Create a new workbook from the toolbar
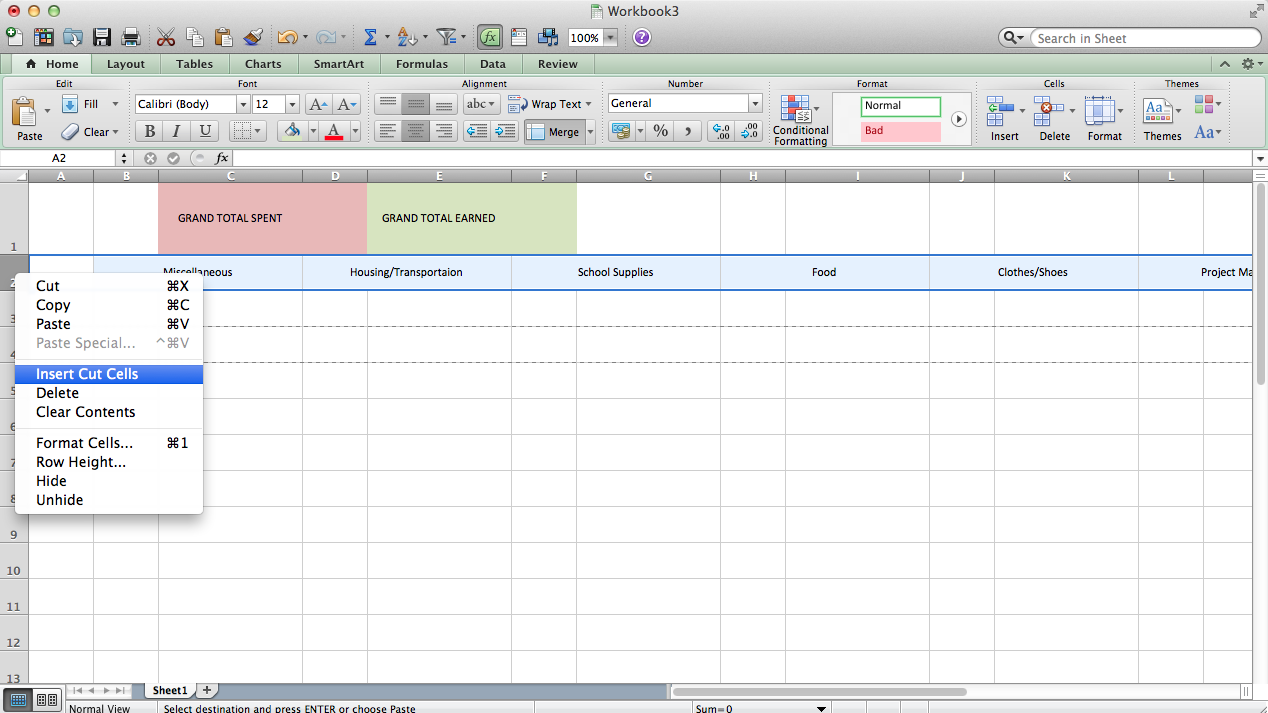This screenshot has width=1268, height=713. click(14, 37)
